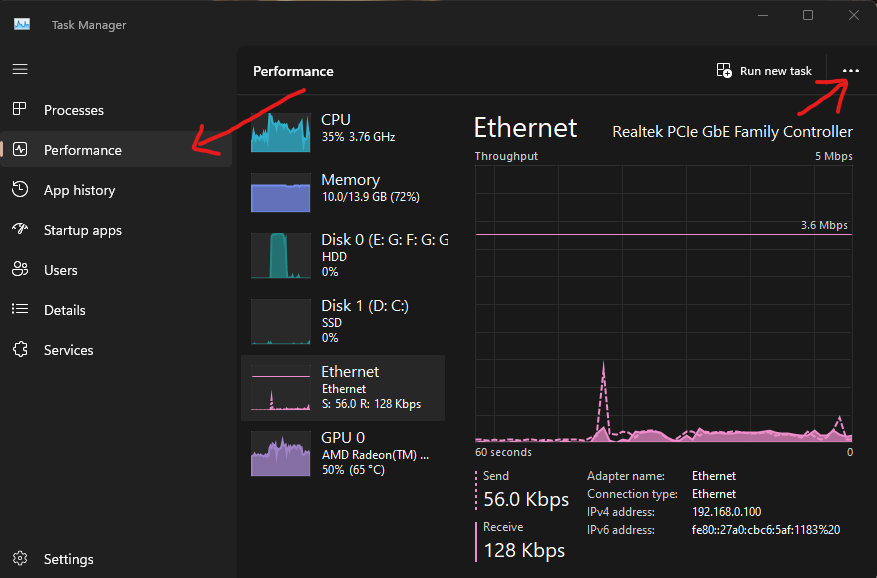The width and height of the screenshot is (877, 578).
Task: Select the Ethernet item in resource list
Action: point(343,387)
